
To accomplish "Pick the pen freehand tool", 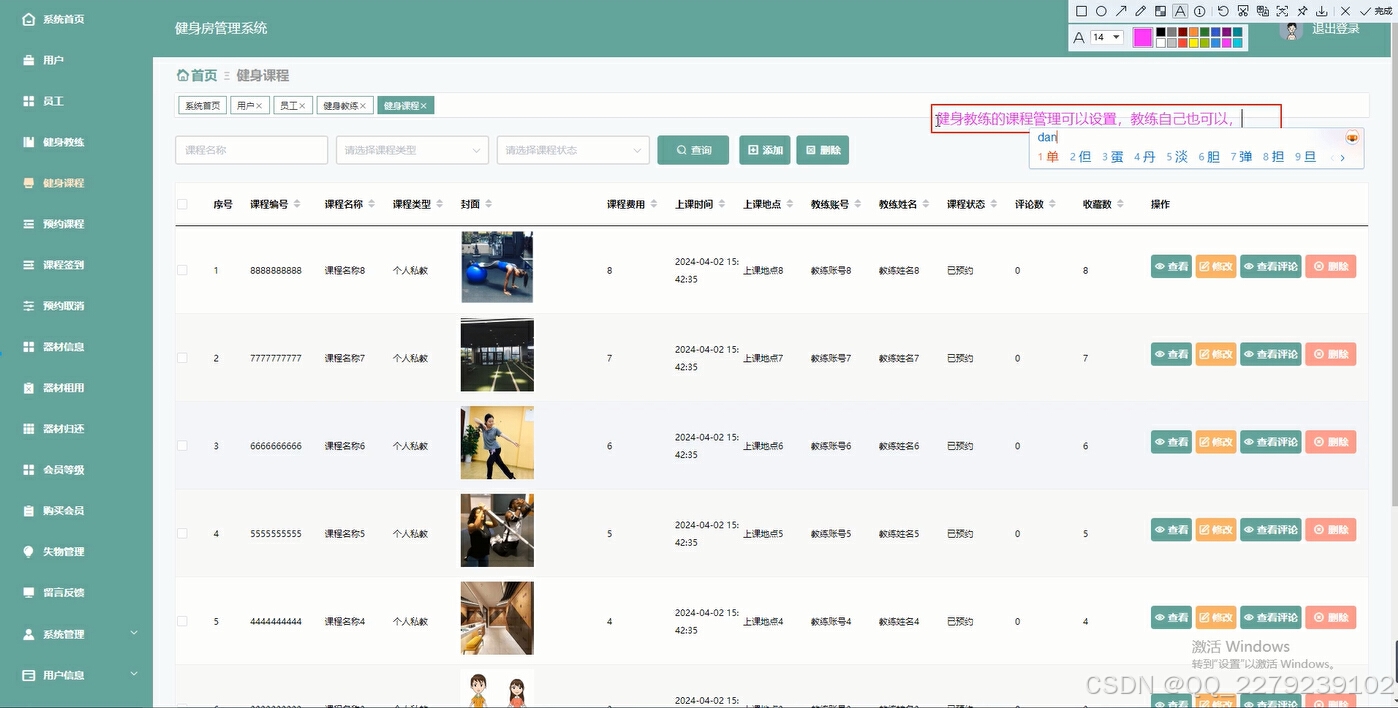I will pos(1141,11).
